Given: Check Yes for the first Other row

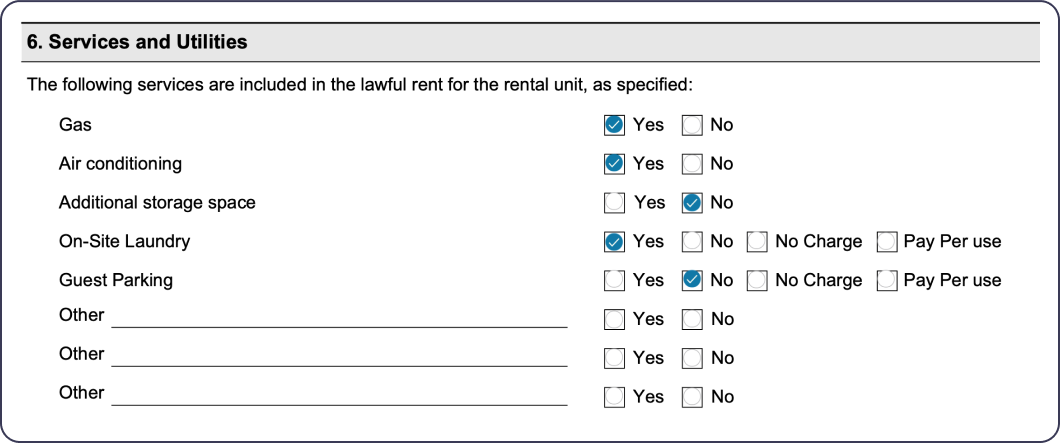Looking at the screenshot, I should (614, 319).
